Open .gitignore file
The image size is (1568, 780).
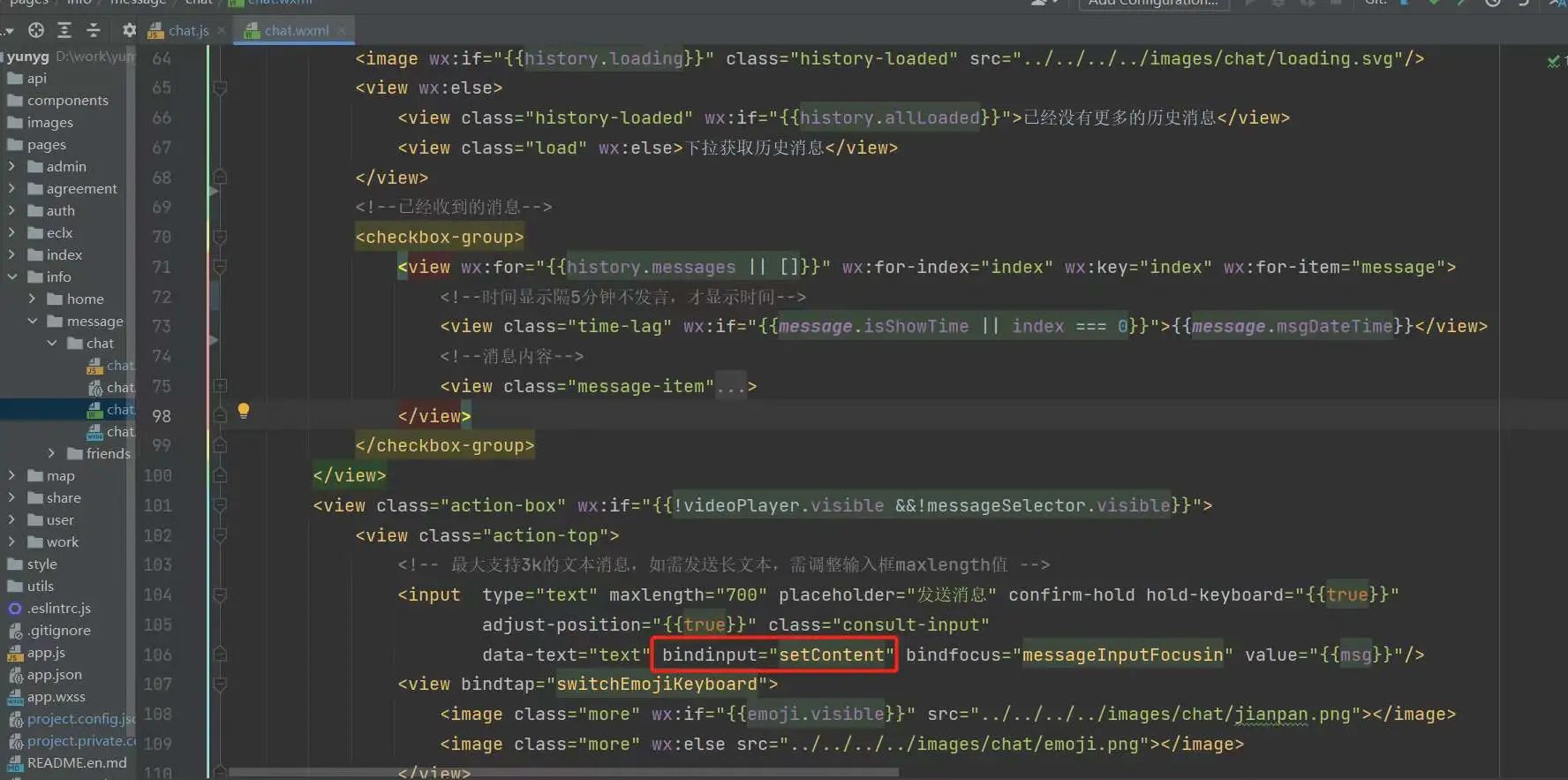pyautogui.click(x=49, y=630)
